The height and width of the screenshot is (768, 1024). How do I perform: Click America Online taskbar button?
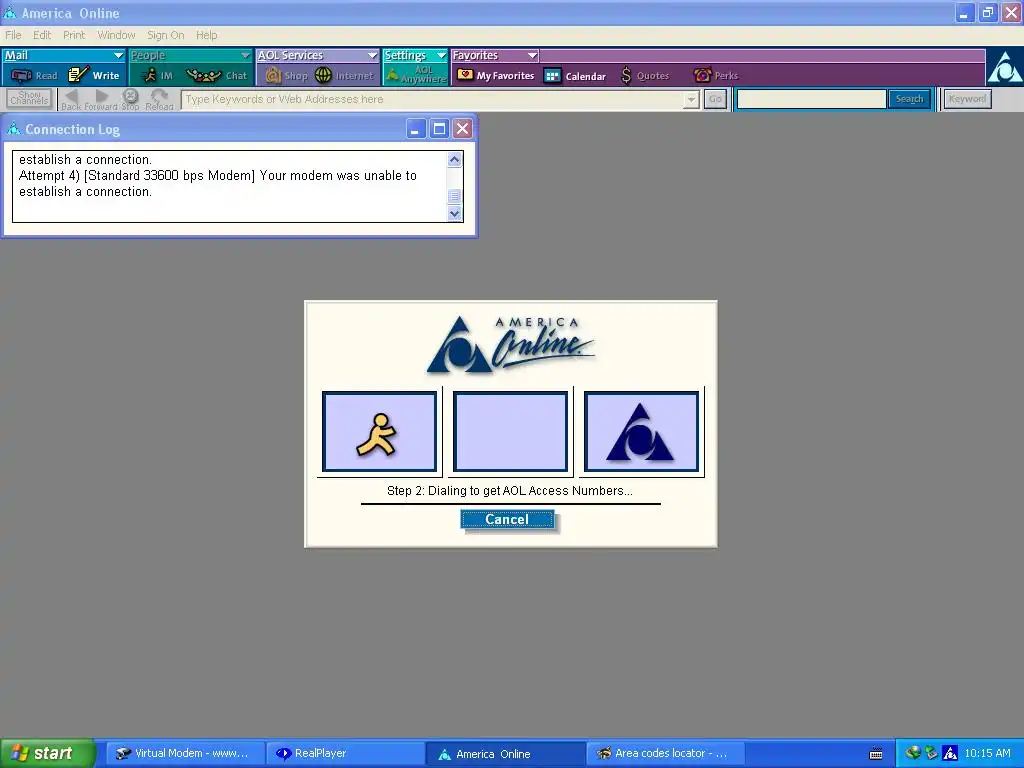click(x=506, y=754)
